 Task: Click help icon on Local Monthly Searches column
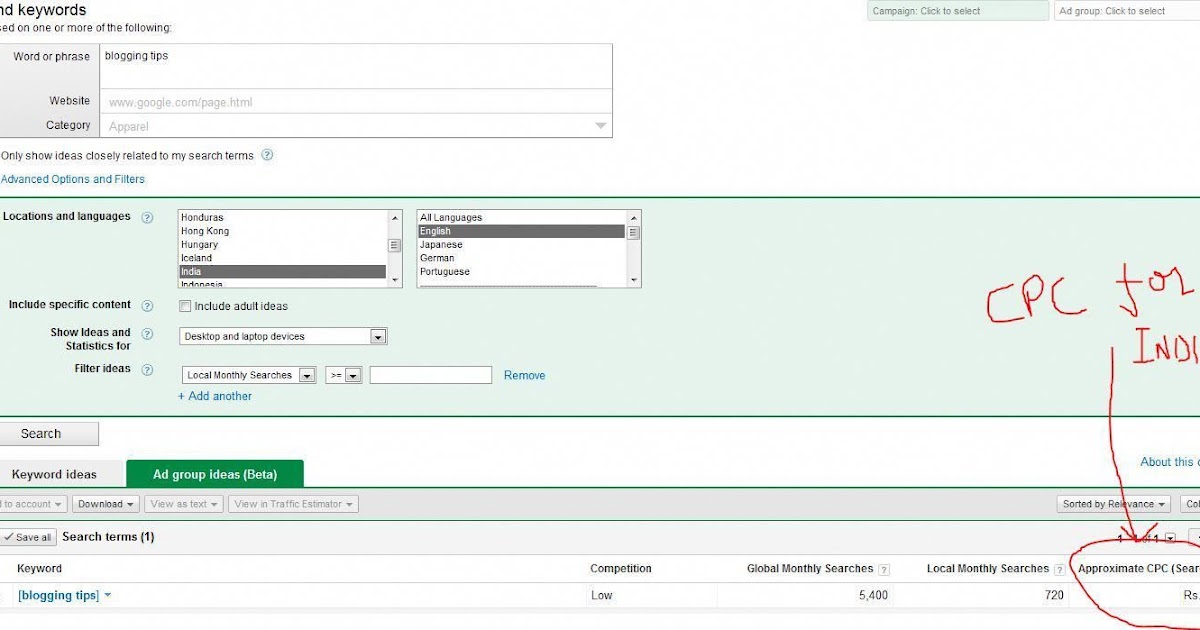click(x=1059, y=569)
